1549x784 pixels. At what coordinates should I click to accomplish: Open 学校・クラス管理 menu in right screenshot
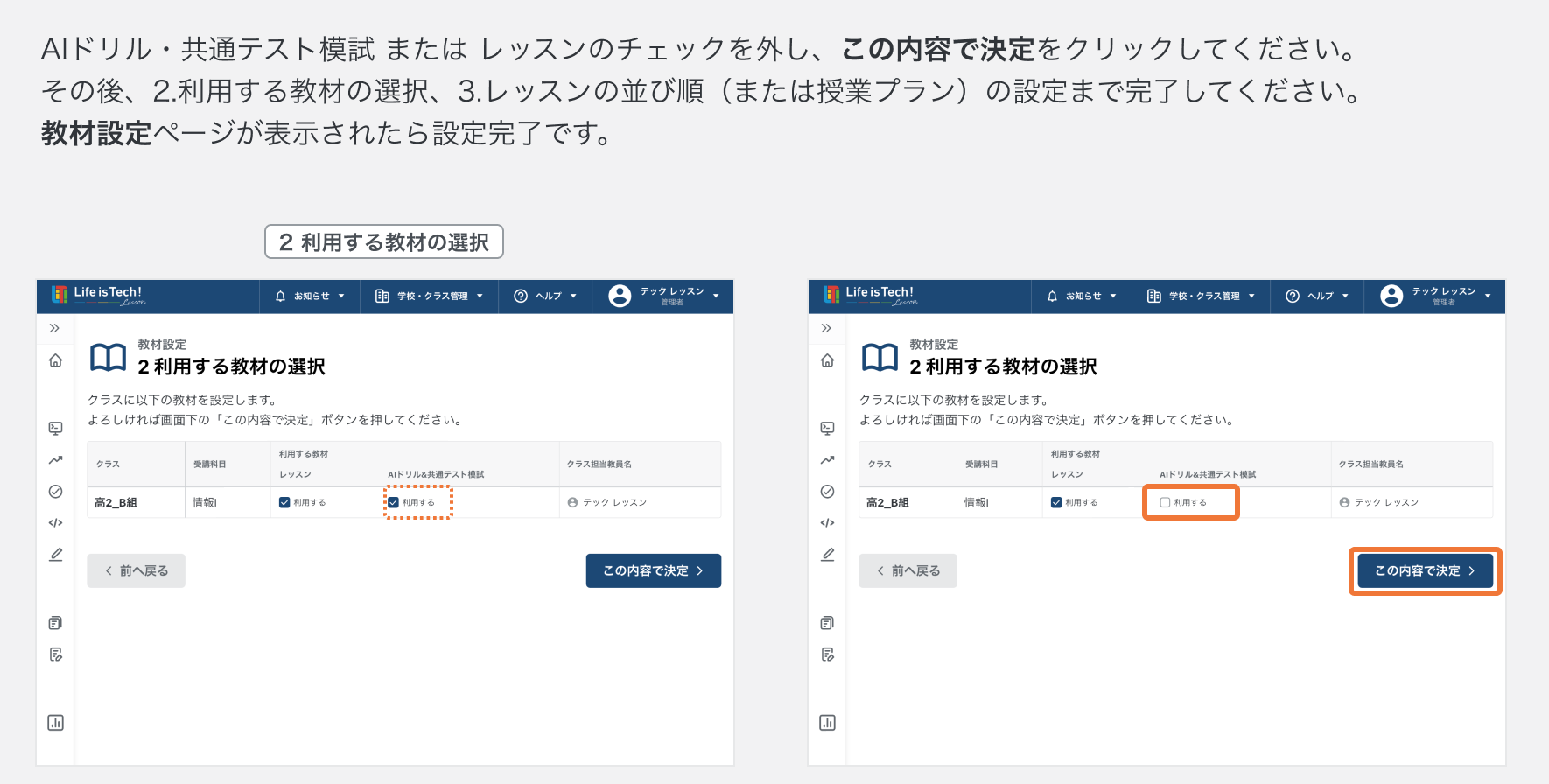pos(1201,297)
